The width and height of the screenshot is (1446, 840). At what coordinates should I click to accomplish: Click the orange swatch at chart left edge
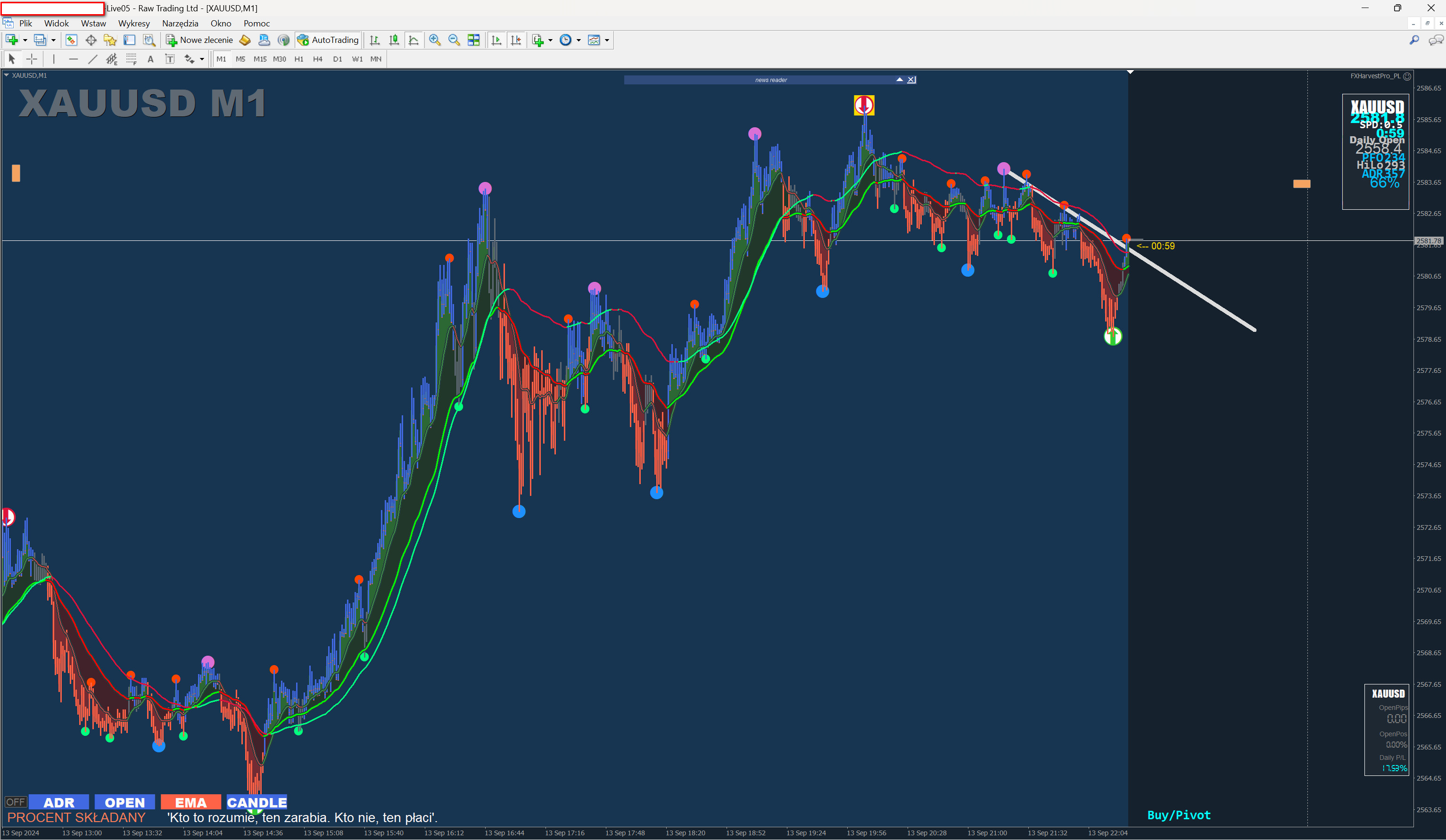(x=16, y=173)
